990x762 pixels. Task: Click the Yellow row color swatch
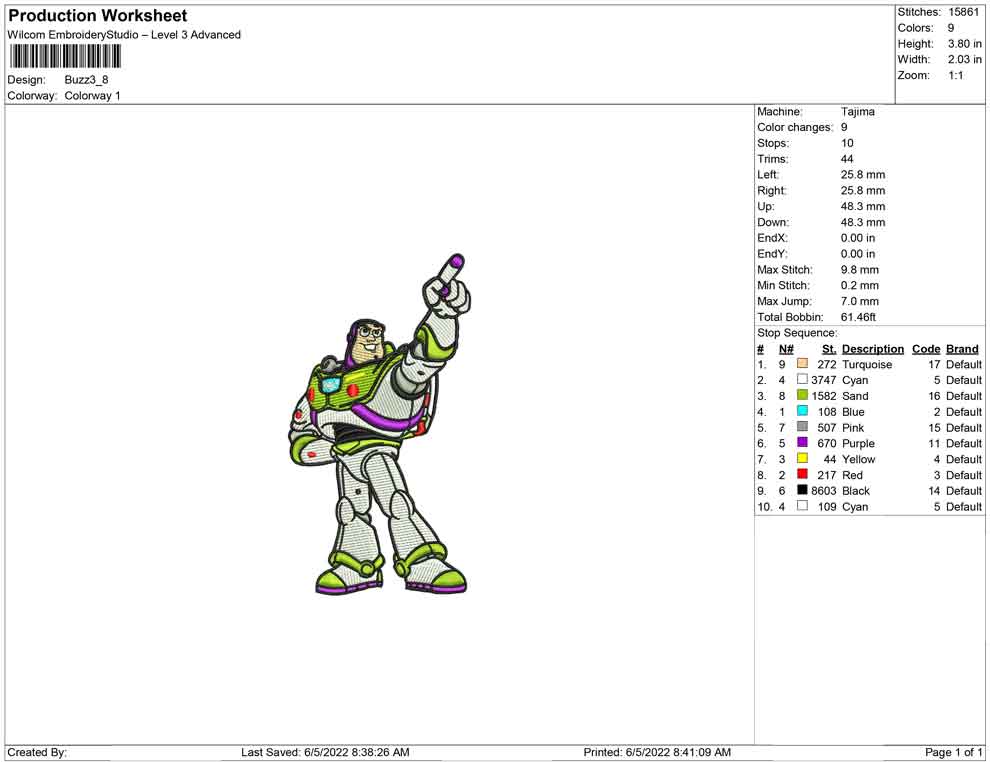pyautogui.click(x=802, y=458)
